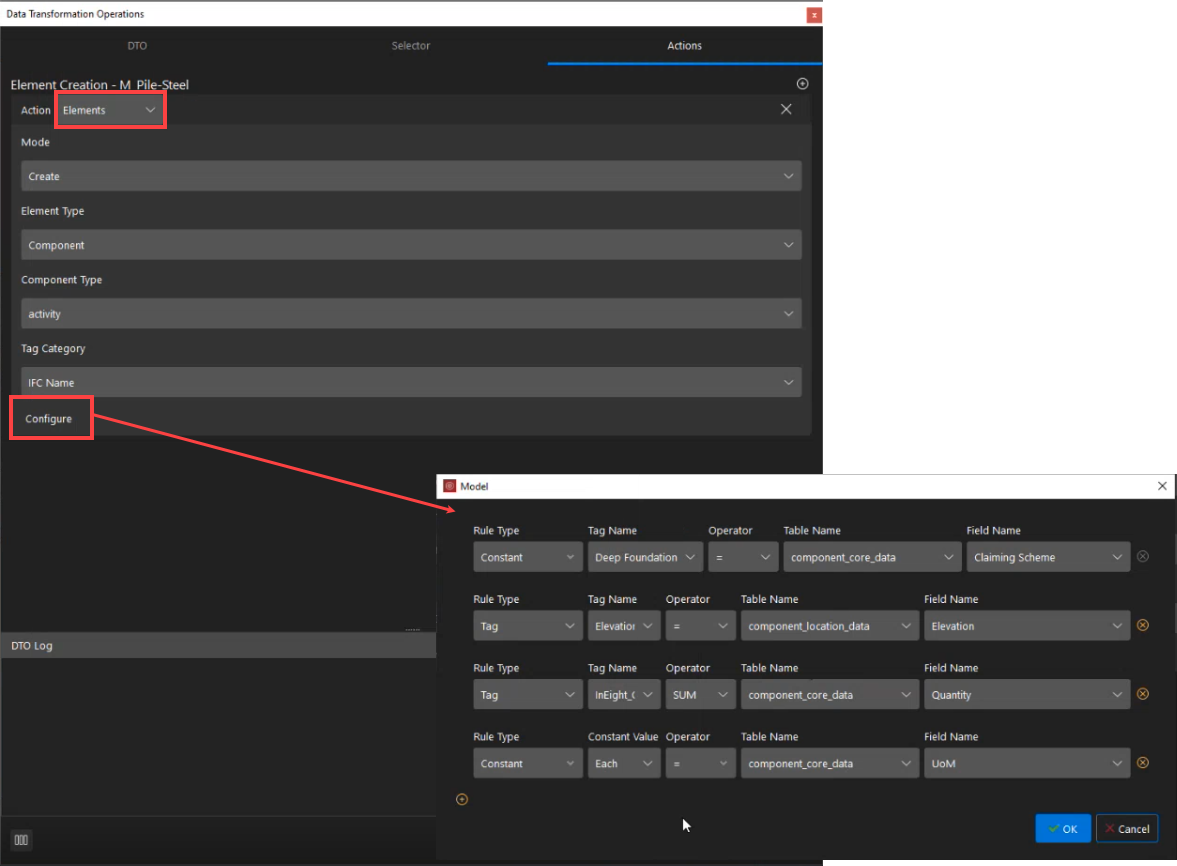Image resolution: width=1177 pixels, height=866 pixels.
Task: Open the UoM field name dropdown
Action: click(x=1027, y=764)
